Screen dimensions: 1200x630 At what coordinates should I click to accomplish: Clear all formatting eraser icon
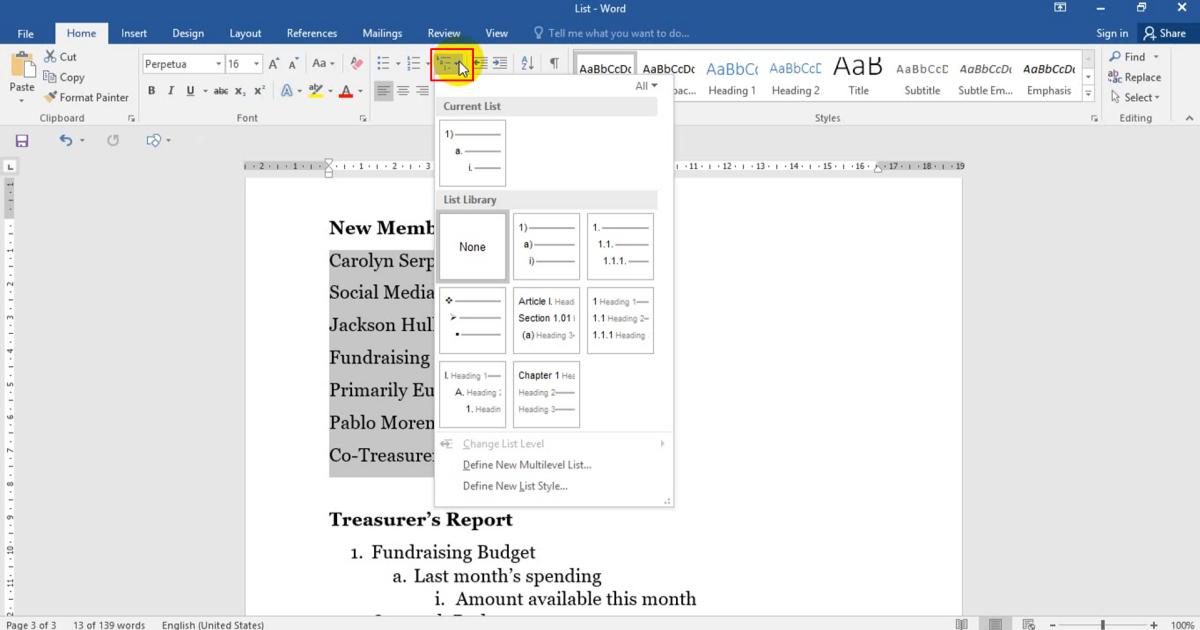356,63
